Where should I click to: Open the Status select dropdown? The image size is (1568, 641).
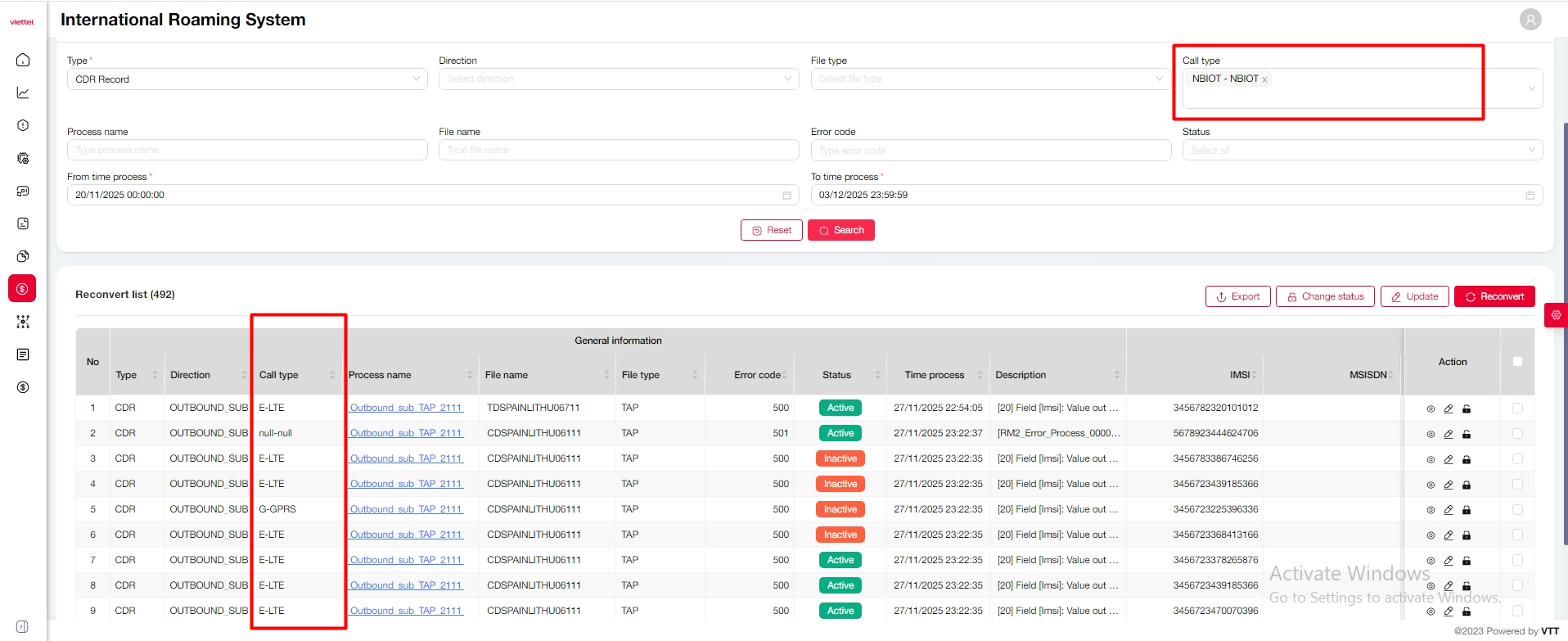coord(1362,151)
